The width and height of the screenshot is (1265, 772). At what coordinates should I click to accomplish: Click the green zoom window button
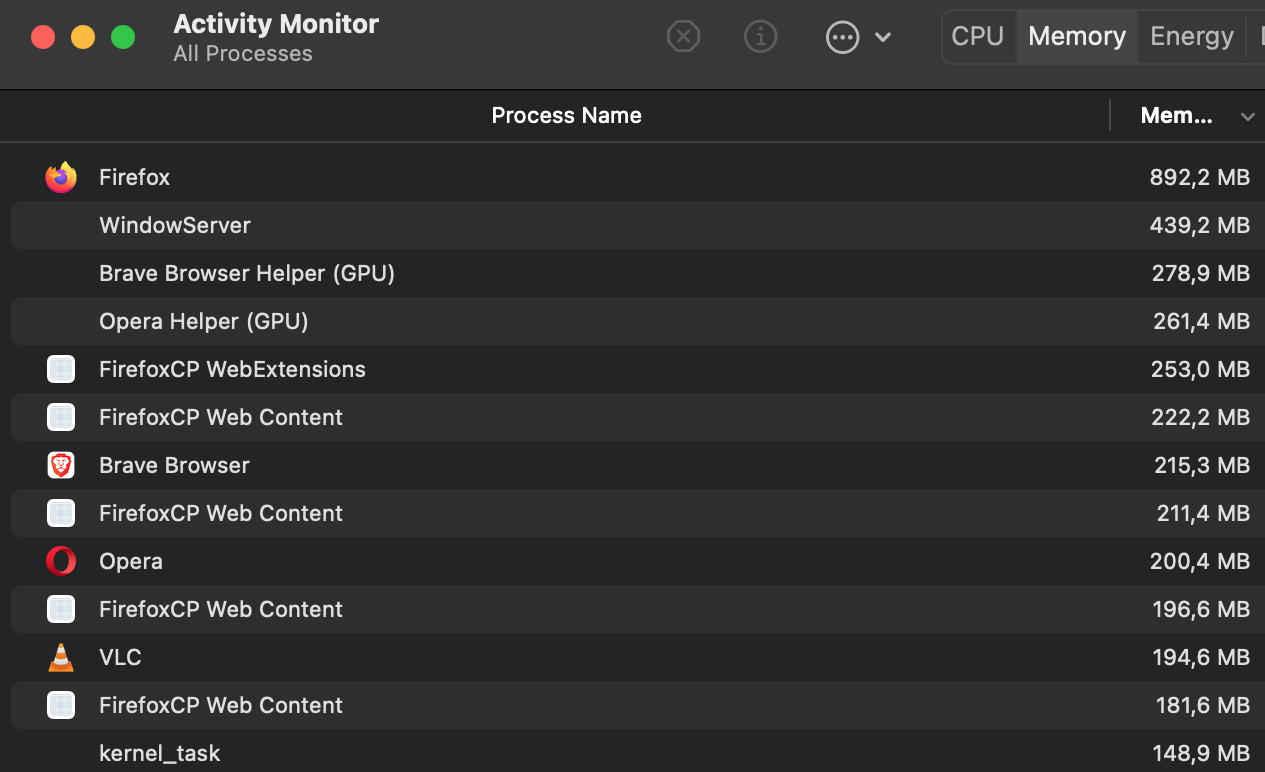(123, 38)
